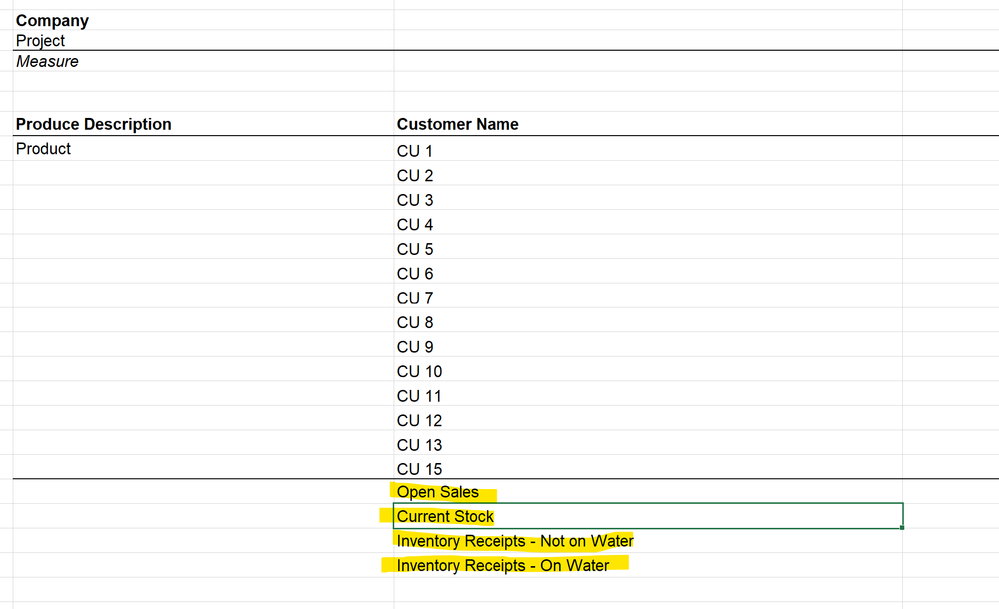
Task: Select the Project cell
Action: tap(203, 40)
